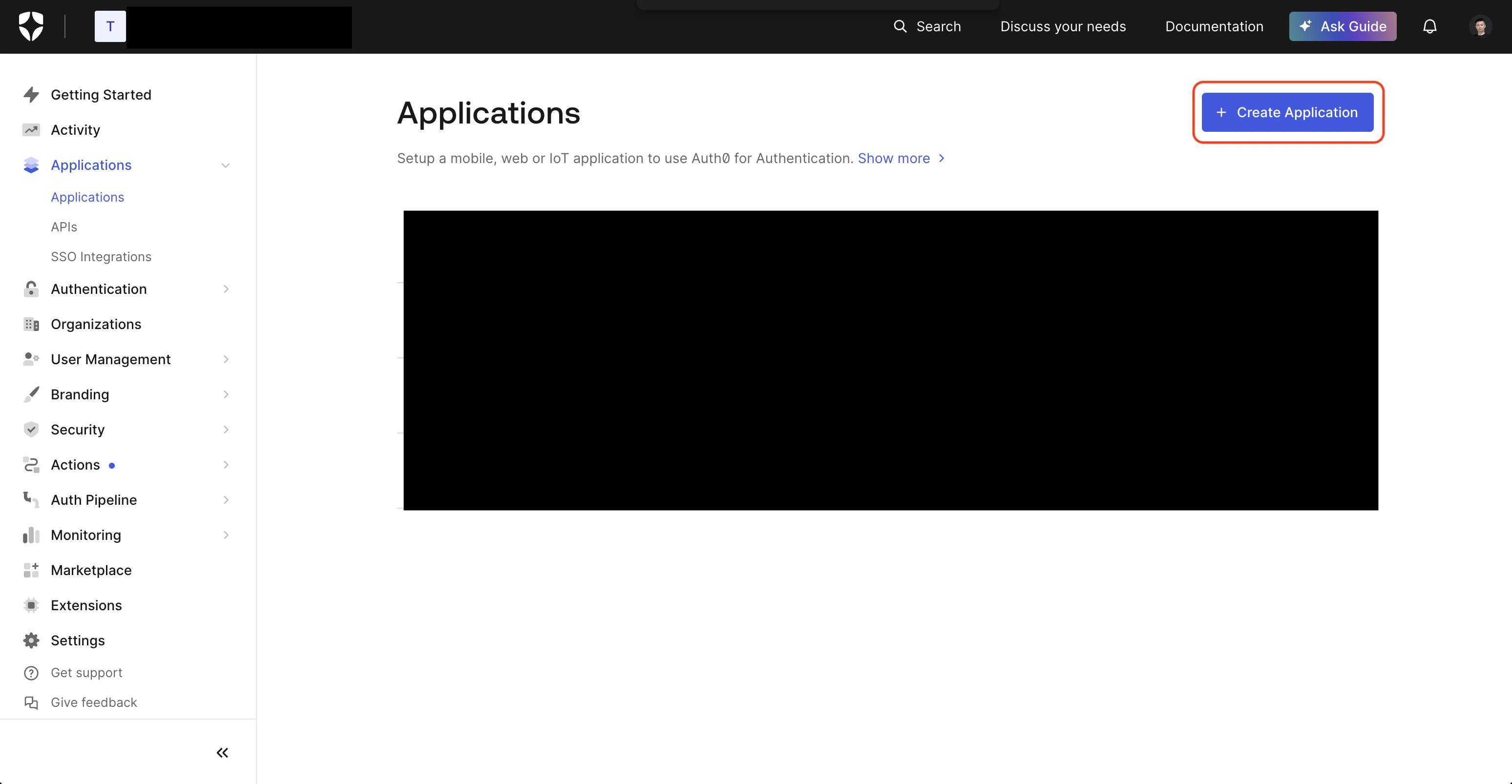
Task: Open the APIs sub-item
Action: click(x=64, y=227)
